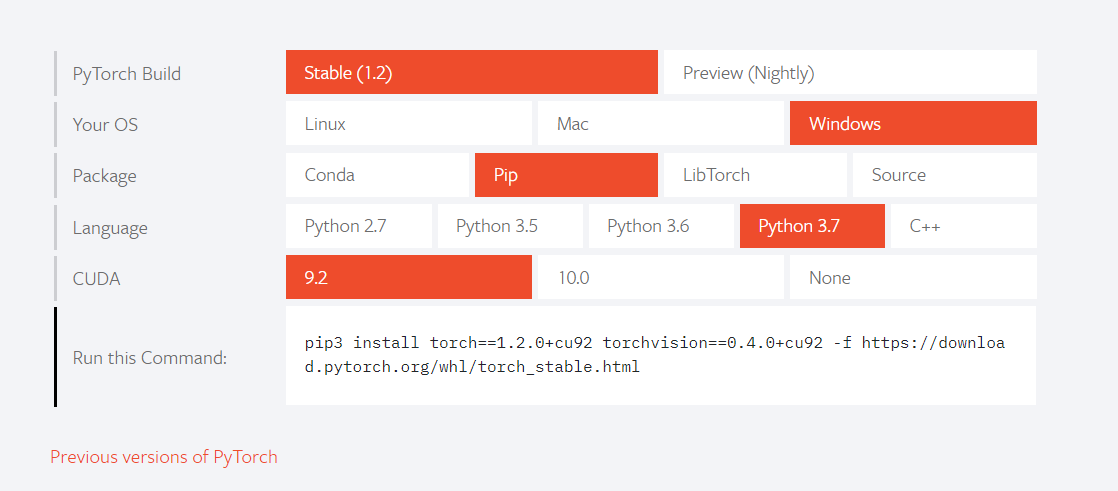1118x491 pixels.
Task: Select CUDA version 10.0
Action: coord(660,277)
